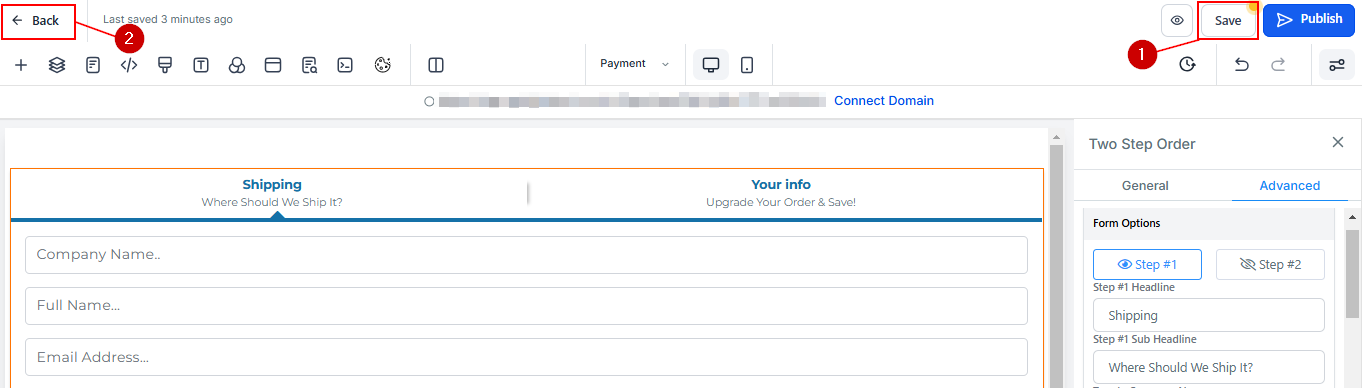Open the layers stack icon
The image size is (1362, 388).
(x=57, y=65)
